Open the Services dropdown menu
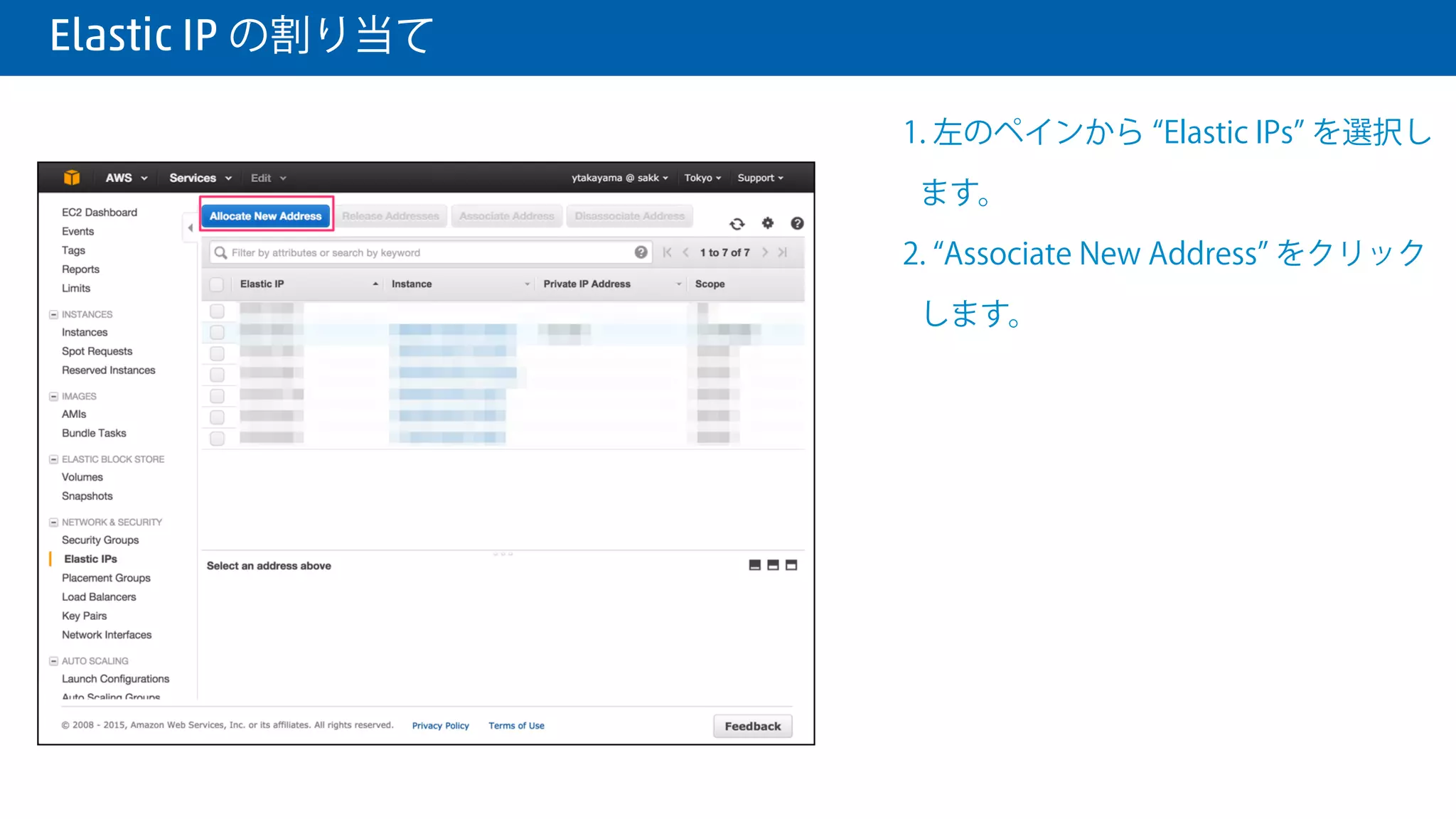Screen dimensions: 1456x819 (x=200, y=178)
